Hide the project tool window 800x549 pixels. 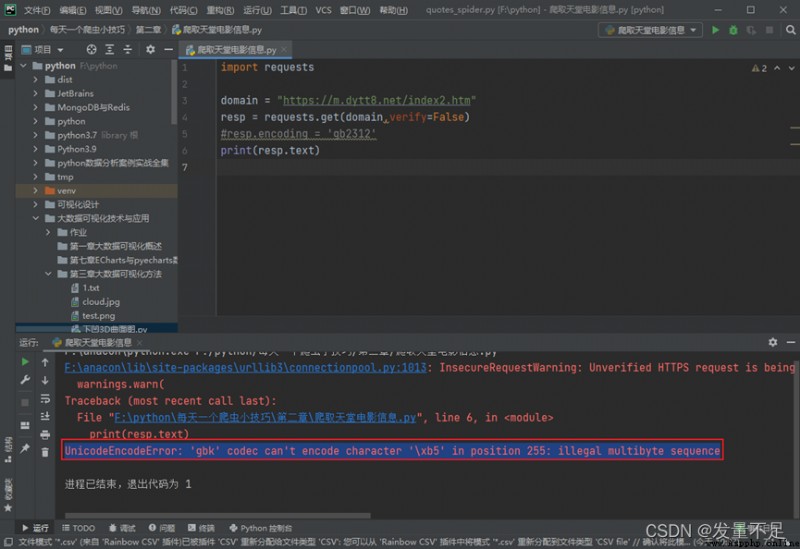tap(168, 49)
